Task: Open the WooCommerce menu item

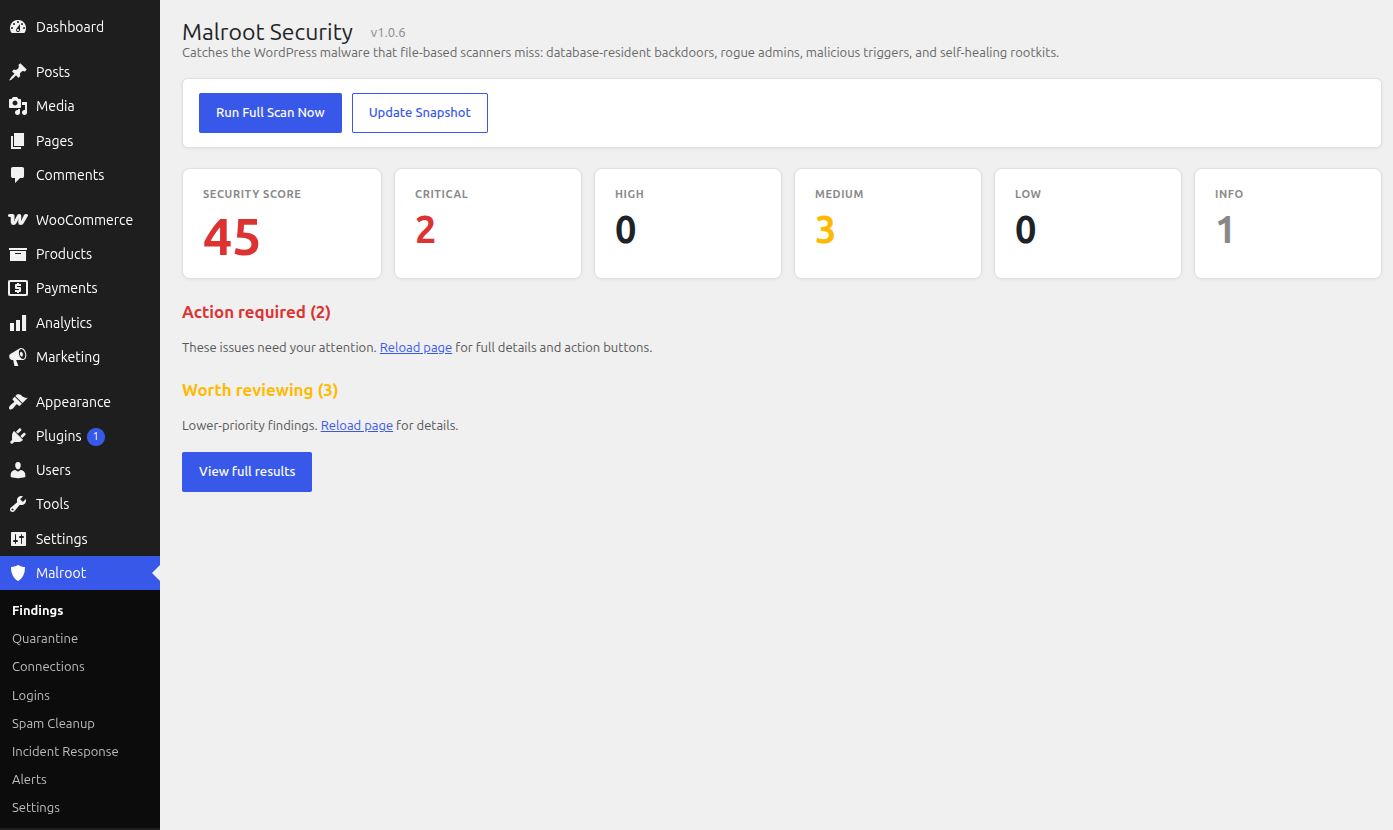Action: (80, 220)
